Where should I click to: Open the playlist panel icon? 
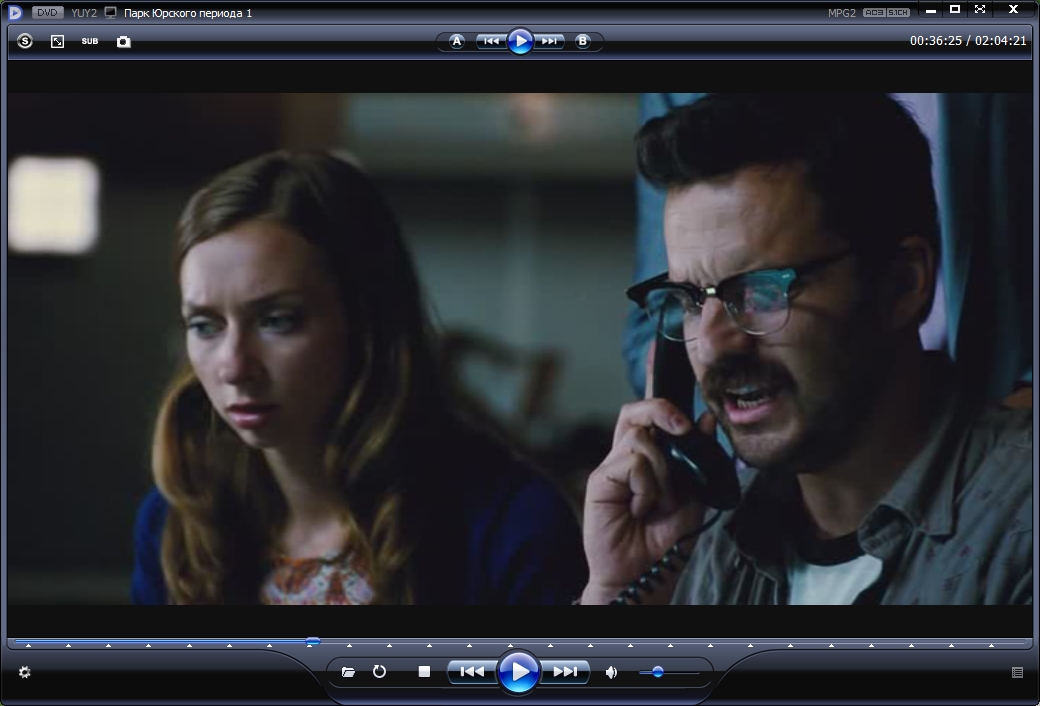pos(1017,672)
